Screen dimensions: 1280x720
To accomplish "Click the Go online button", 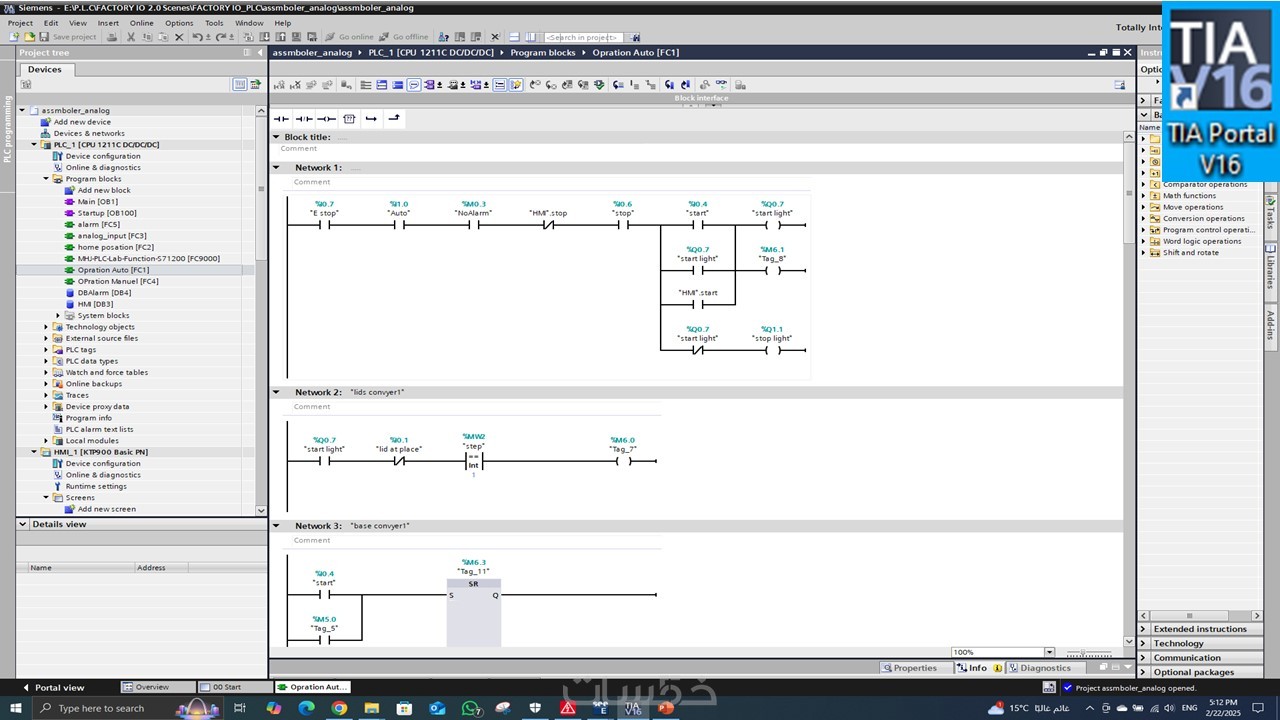I will click(350, 37).
